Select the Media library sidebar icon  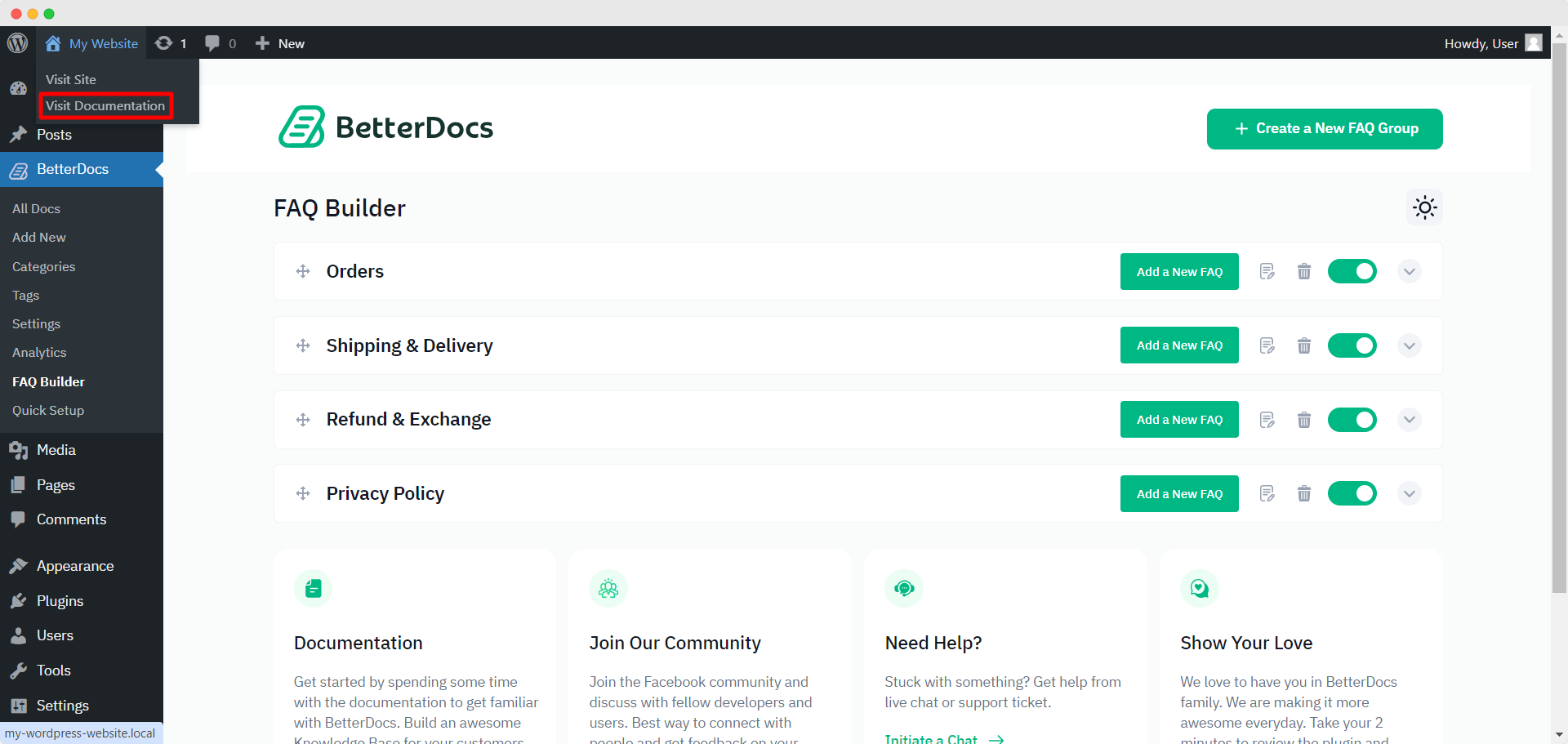[x=18, y=449]
